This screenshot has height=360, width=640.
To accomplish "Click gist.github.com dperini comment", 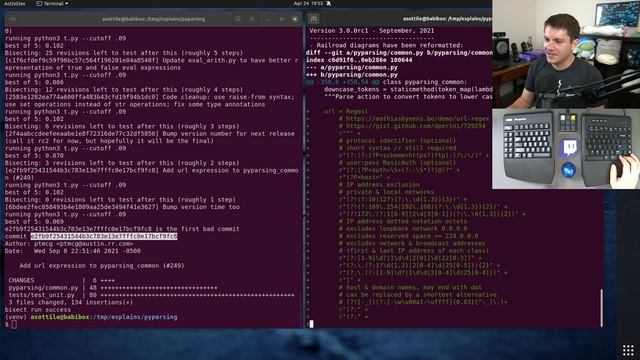I will pos(412,126).
